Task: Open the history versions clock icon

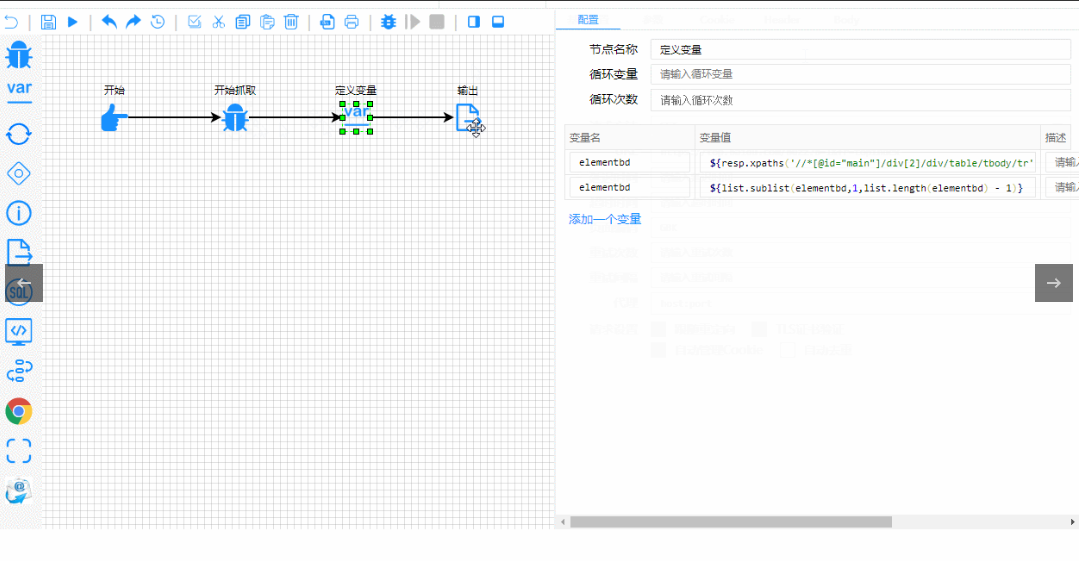Action: coord(158,22)
